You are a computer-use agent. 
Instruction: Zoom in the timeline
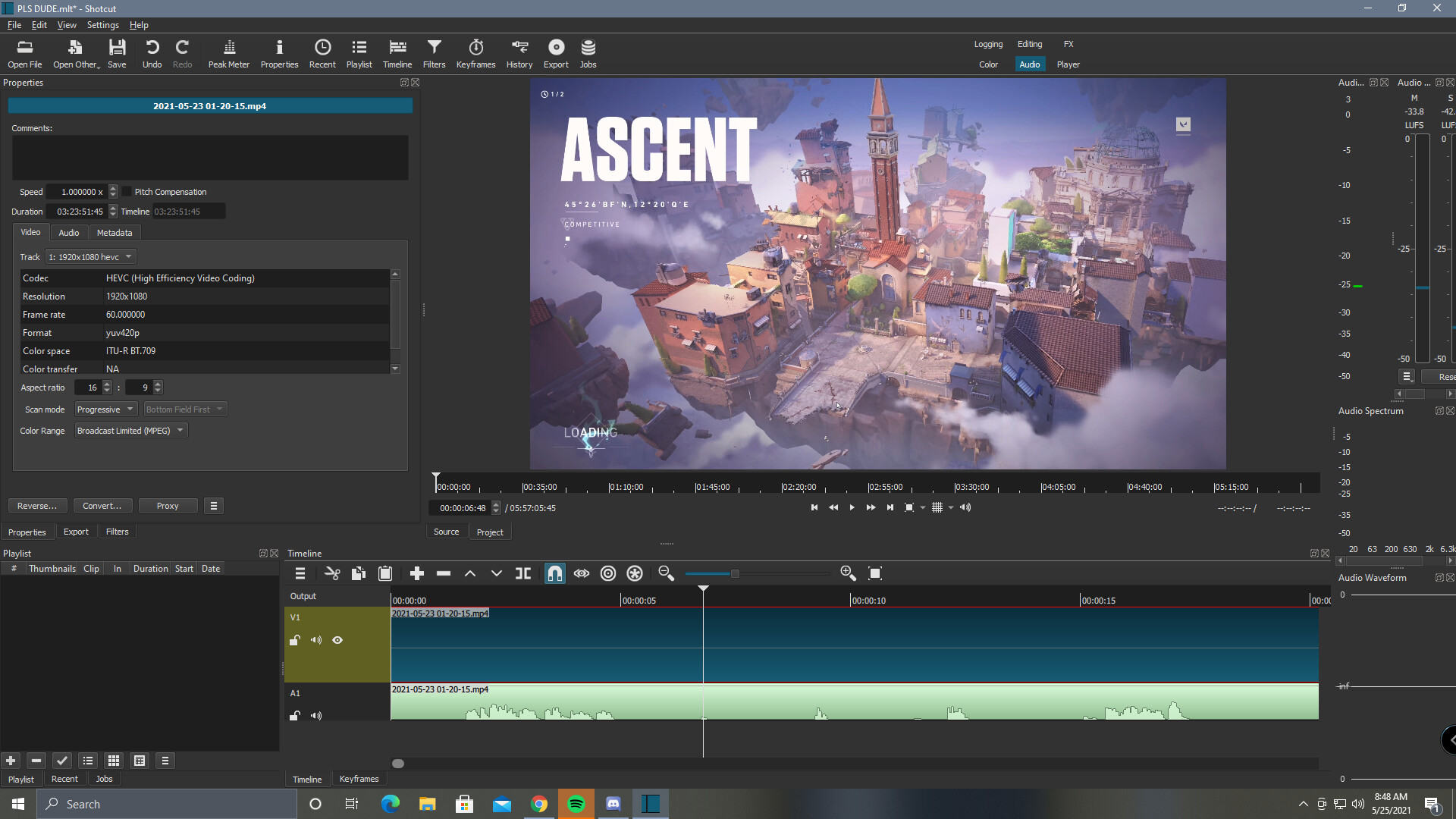coord(848,573)
